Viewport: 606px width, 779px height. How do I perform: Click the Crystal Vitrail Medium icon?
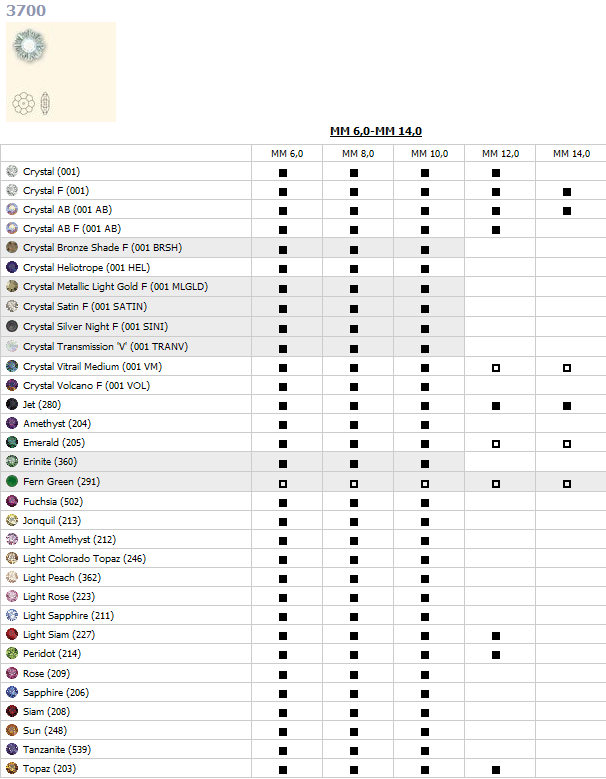point(12,366)
